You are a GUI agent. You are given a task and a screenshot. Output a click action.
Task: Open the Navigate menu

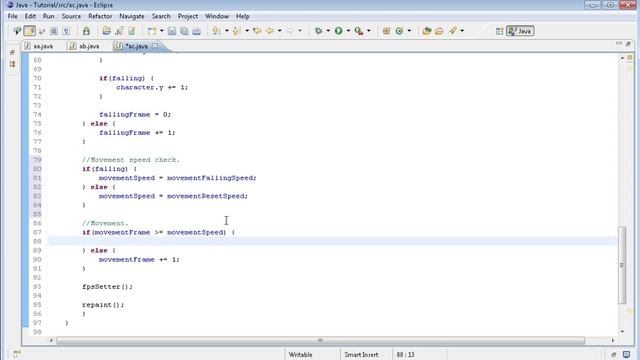[131, 16]
